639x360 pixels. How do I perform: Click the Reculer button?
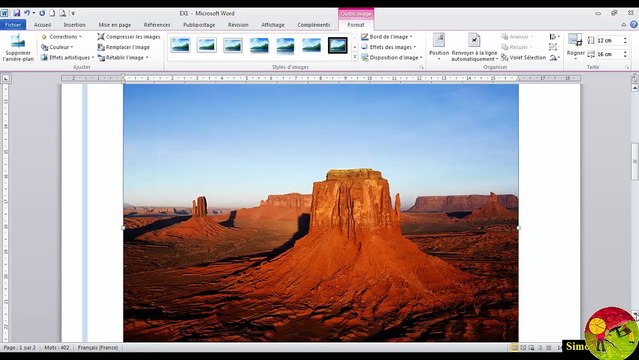[x=517, y=47]
